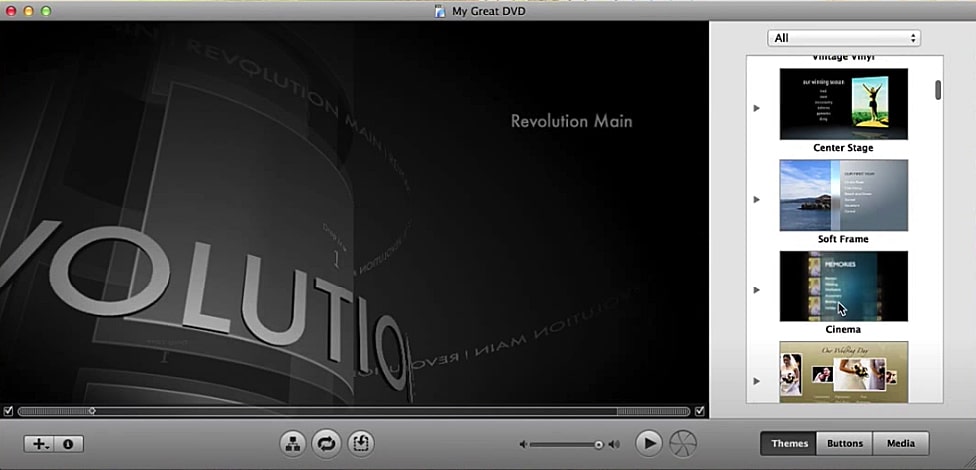Select the Soft Frame theme thumbnail
The width and height of the screenshot is (976, 470).
(844, 195)
